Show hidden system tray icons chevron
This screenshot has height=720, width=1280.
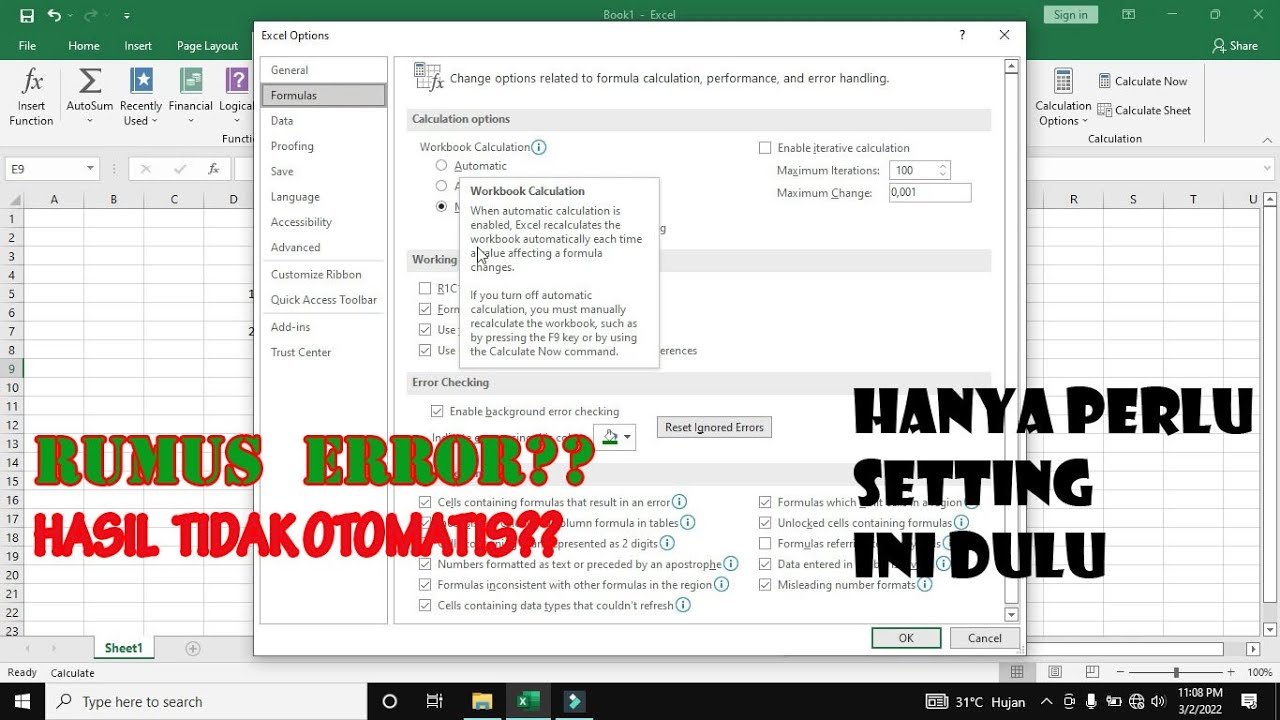pyautogui.click(x=1046, y=701)
